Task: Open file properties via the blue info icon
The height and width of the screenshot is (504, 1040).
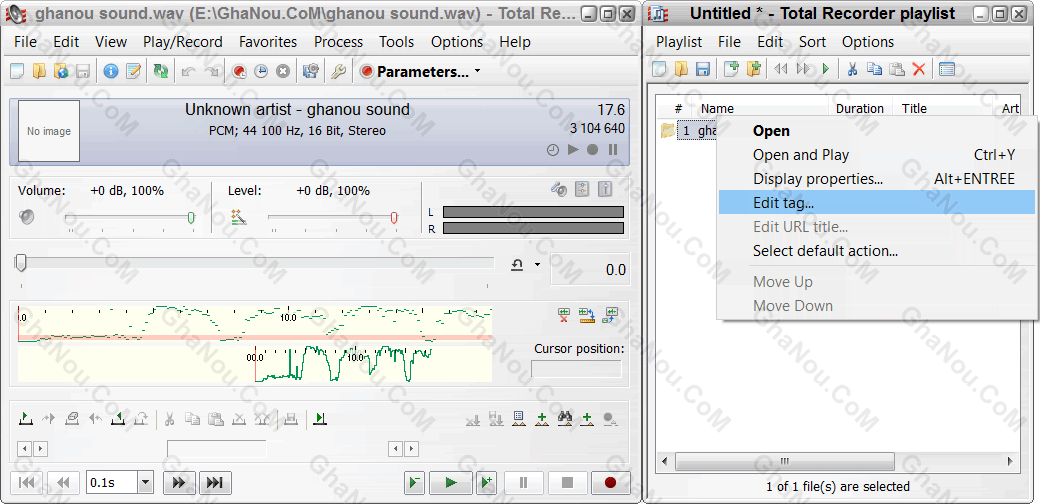Action: [x=111, y=72]
